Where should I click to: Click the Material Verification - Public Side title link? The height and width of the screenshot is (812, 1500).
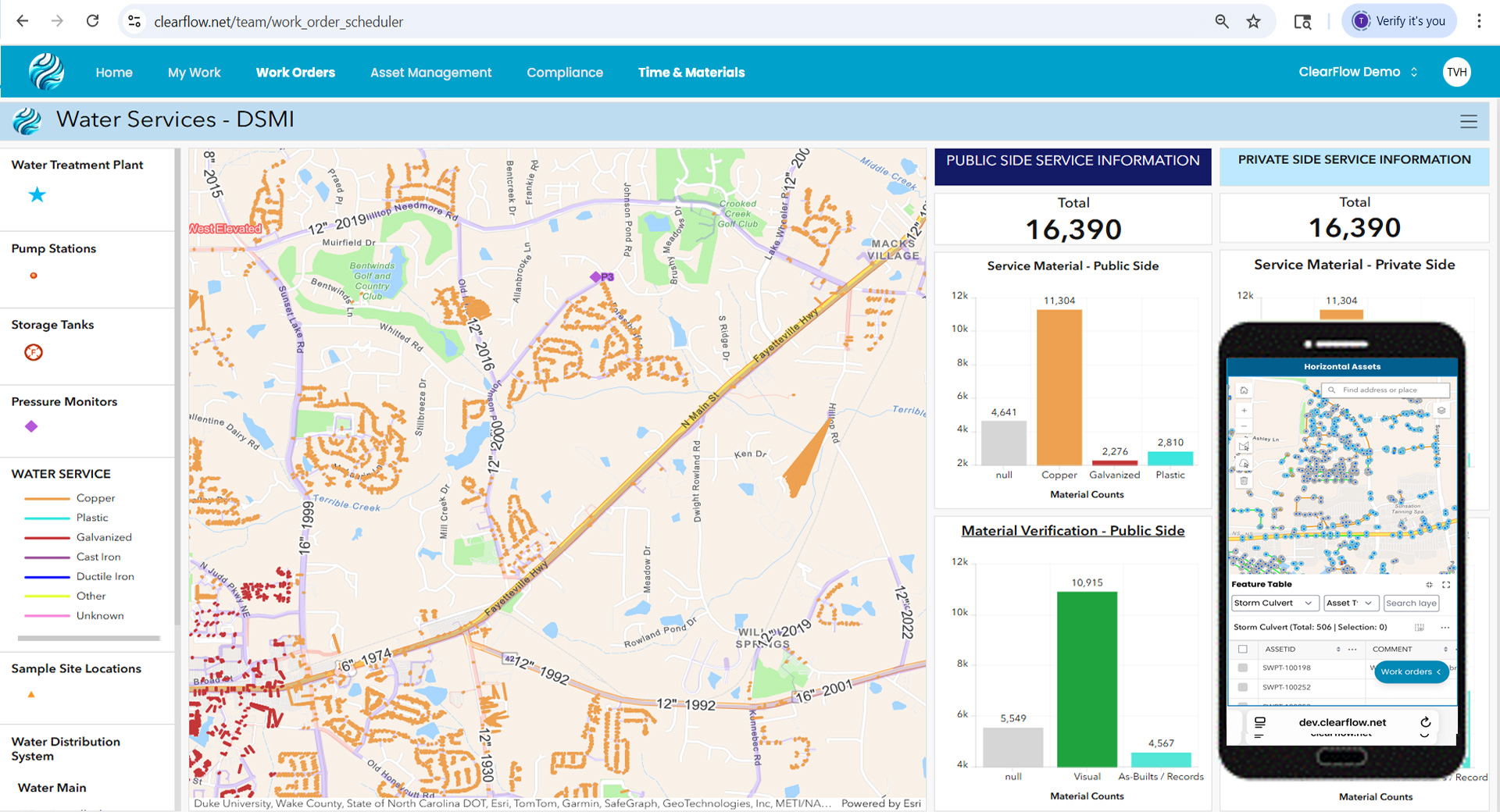tap(1073, 531)
